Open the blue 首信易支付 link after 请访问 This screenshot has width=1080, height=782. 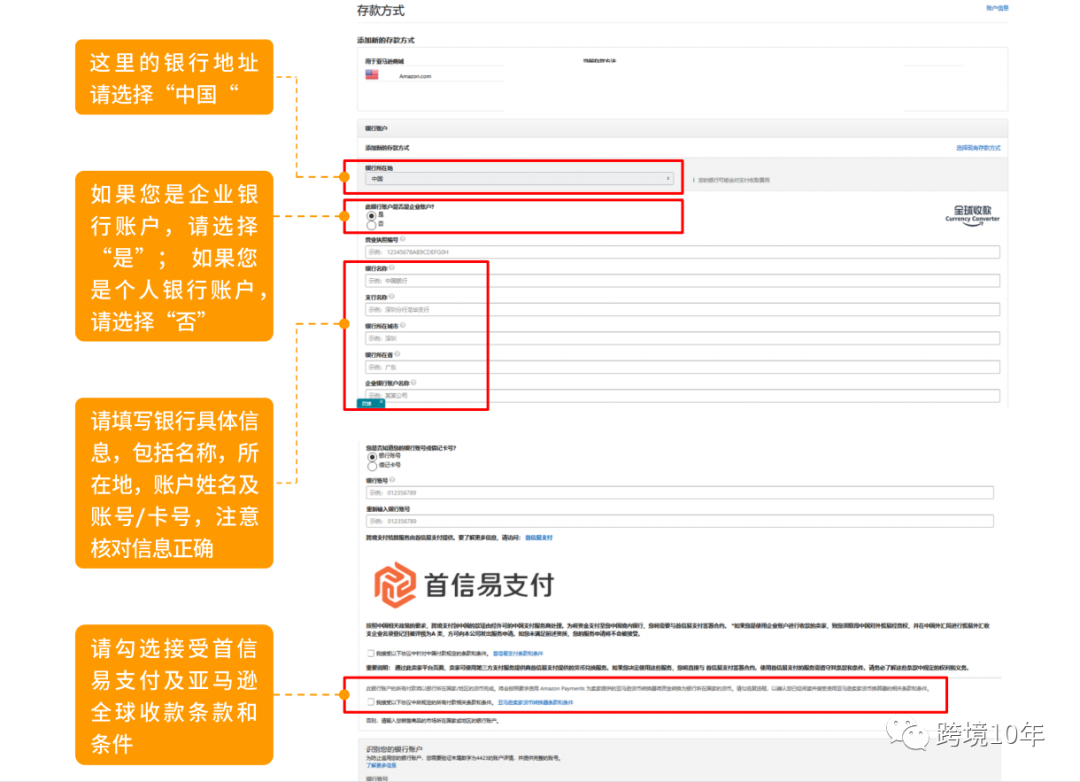539,537
